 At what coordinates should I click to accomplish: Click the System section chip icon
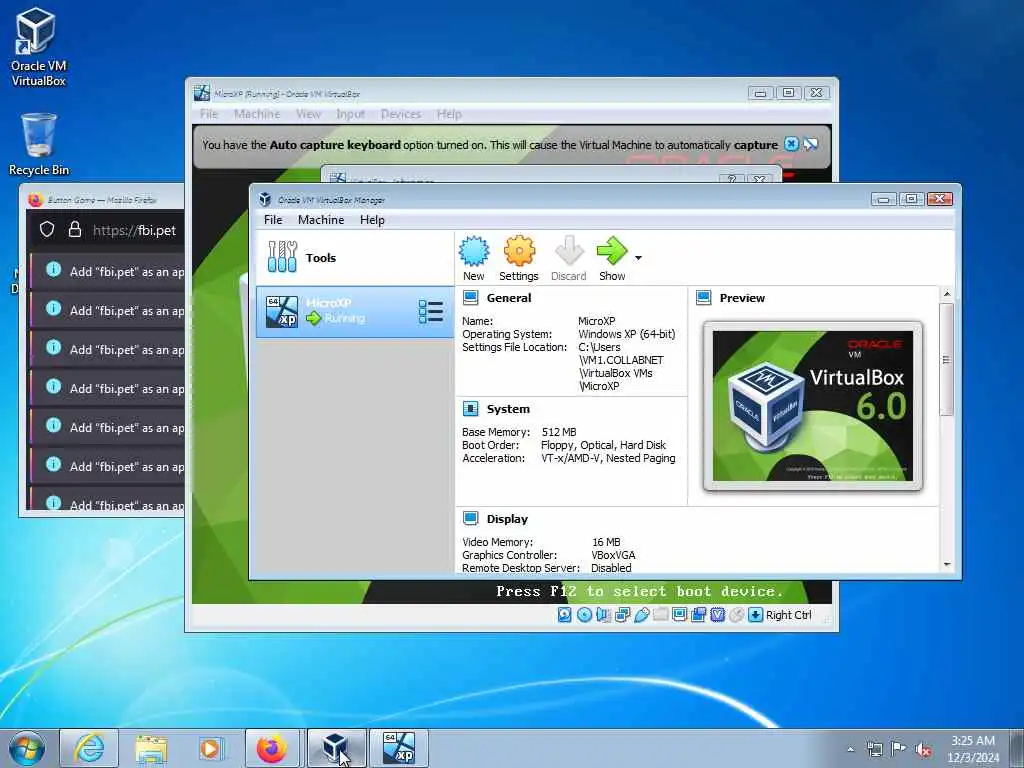(470, 409)
